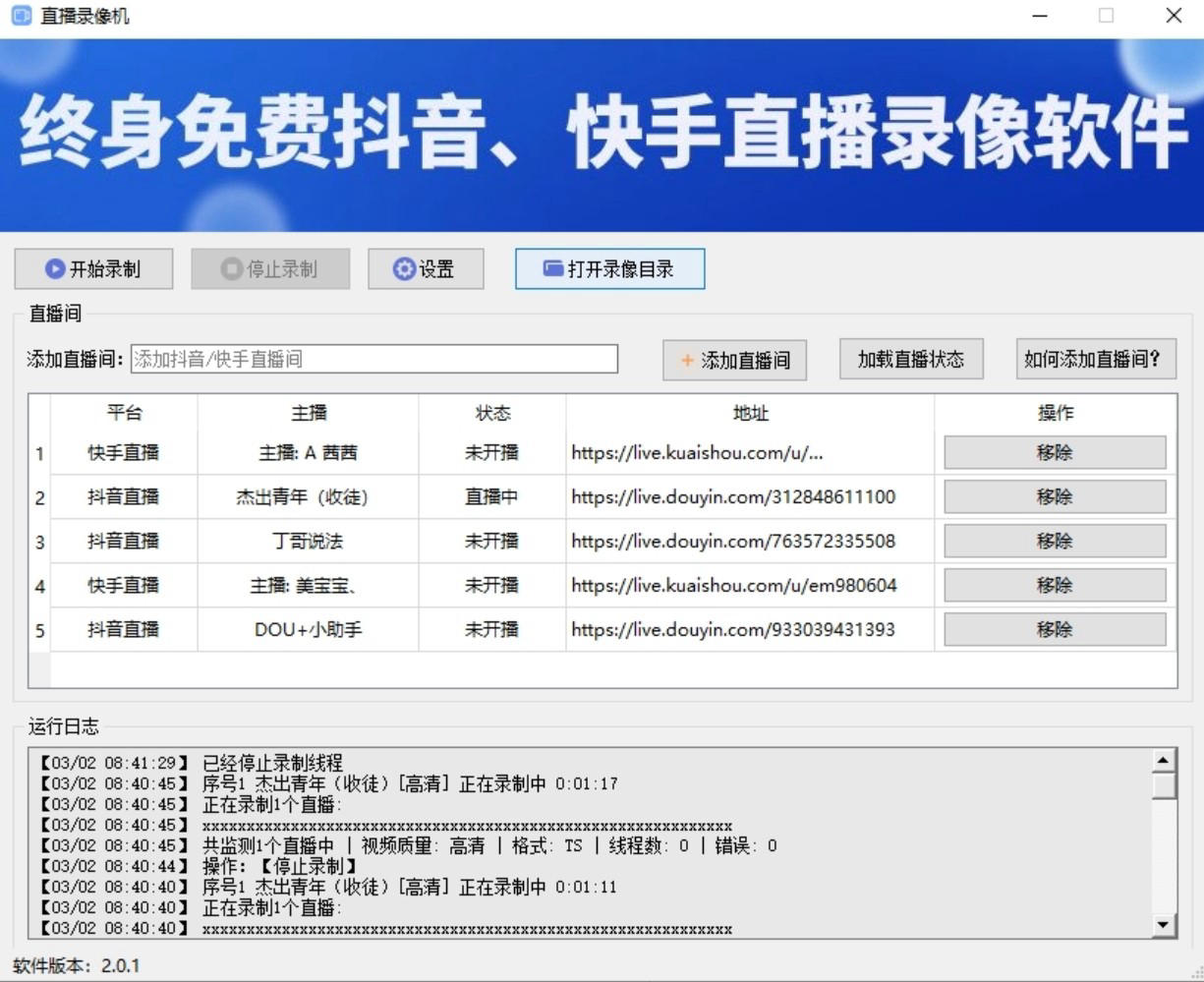Click the 丁哥说法 cell
Viewport: 1204px width, 982px height.
(309, 542)
